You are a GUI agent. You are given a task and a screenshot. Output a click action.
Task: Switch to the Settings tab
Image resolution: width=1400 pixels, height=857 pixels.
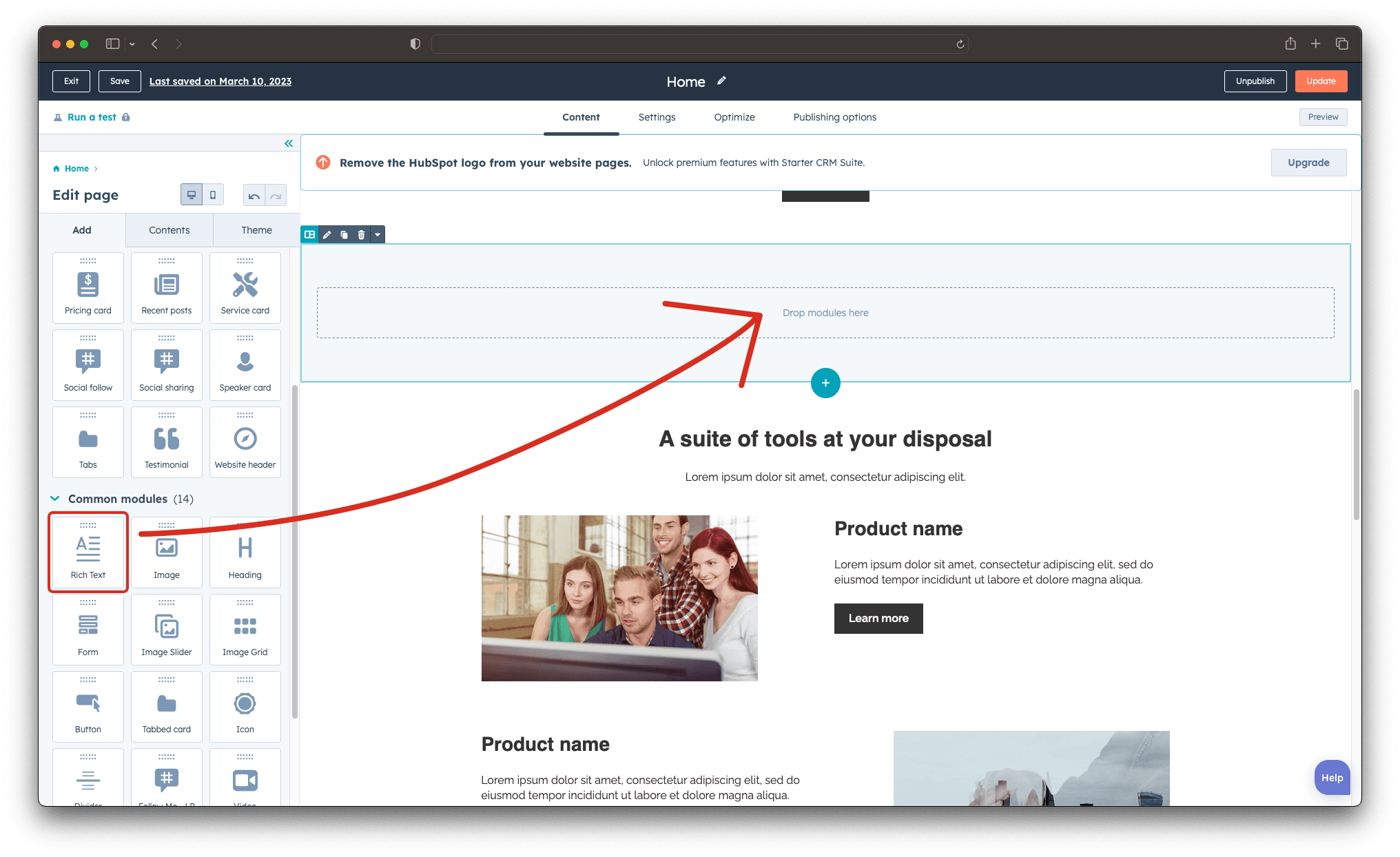pos(656,117)
